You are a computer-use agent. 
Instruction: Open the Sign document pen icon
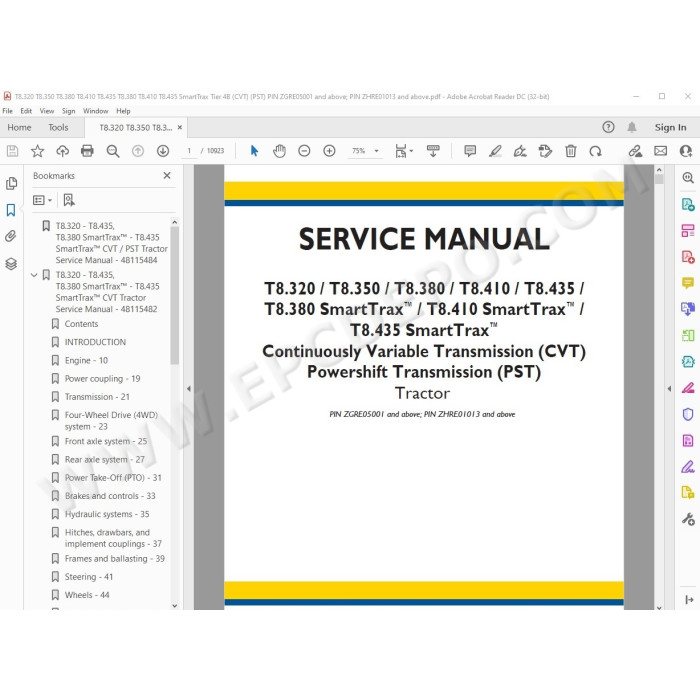pyautogui.click(x=520, y=151)
